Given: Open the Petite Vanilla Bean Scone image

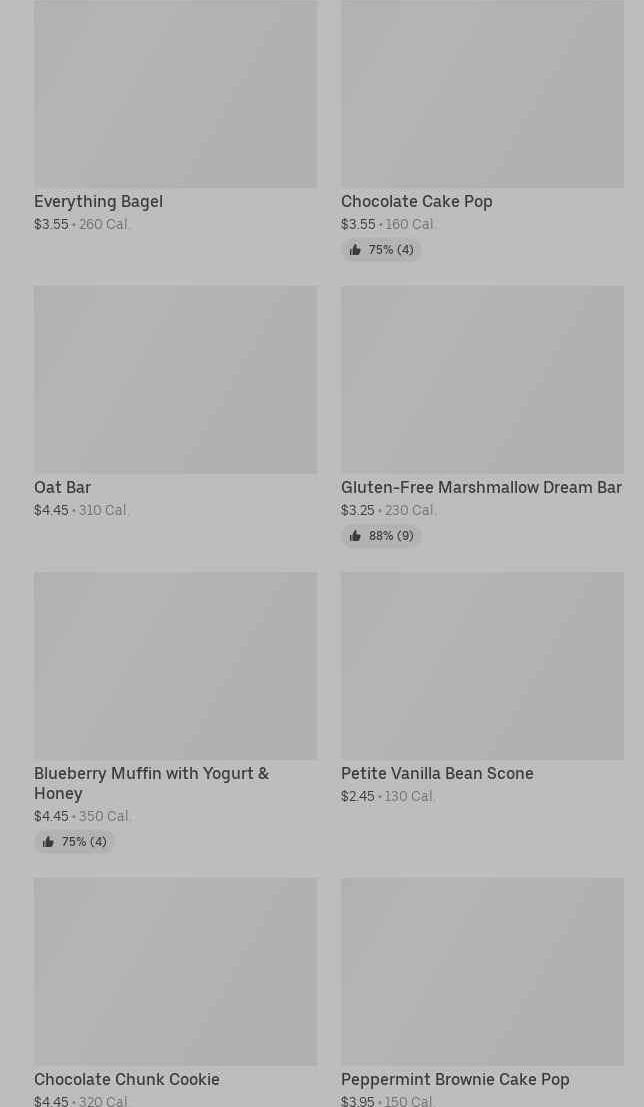Looking at the screenshot, I should pyautogui.click(x=482, y=665).
